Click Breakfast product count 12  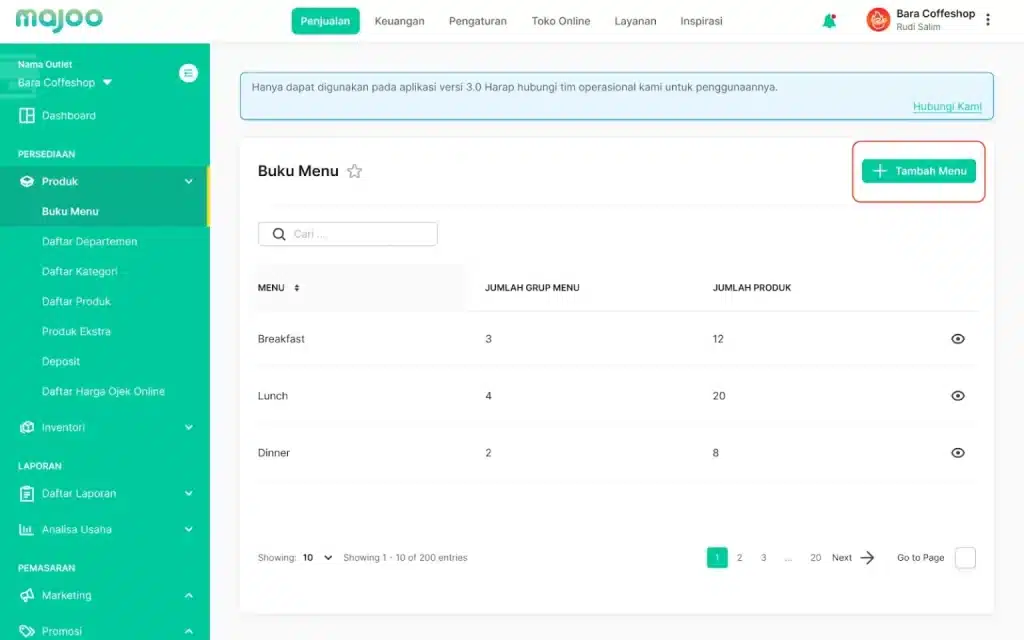click(x=718, y=339)
